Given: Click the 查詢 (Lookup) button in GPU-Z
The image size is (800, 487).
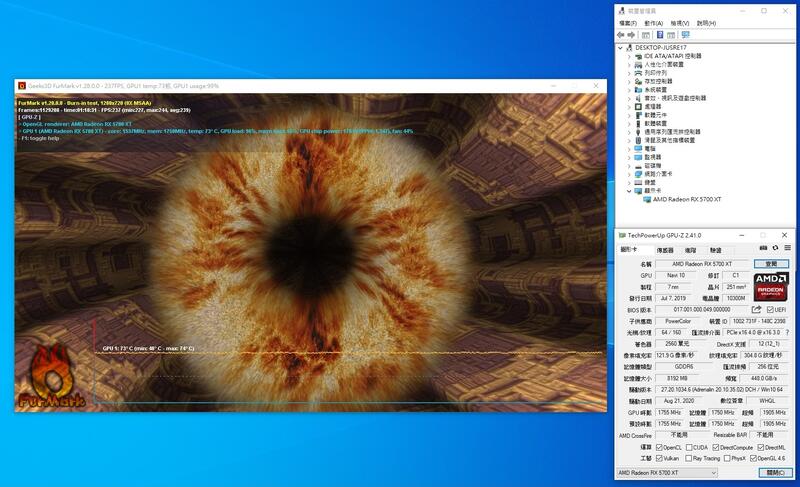Looking at the screenshot, I should tap(771, 264).
